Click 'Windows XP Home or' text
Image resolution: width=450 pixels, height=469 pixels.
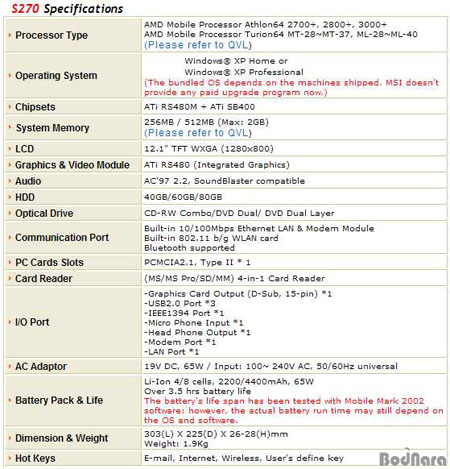tap(236, 61)
